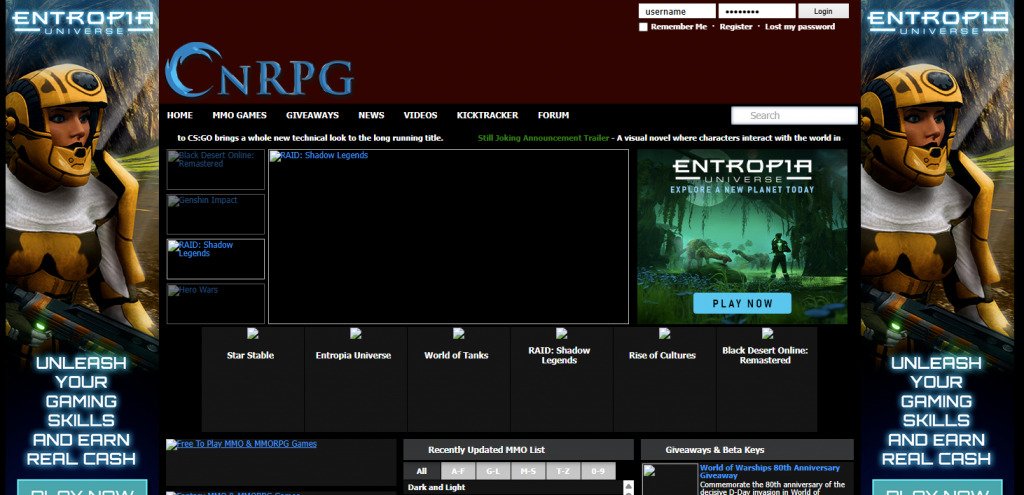This screenshot has height=495, width=1024.
Task: Open the World of Tanks game tile
Action: click(x=458, y=379)
